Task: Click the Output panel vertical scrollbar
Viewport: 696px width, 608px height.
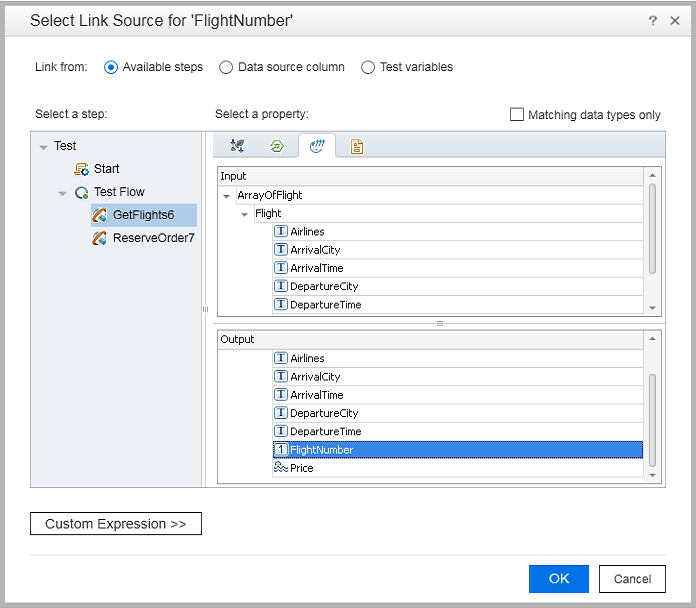Action: (653, 420)
